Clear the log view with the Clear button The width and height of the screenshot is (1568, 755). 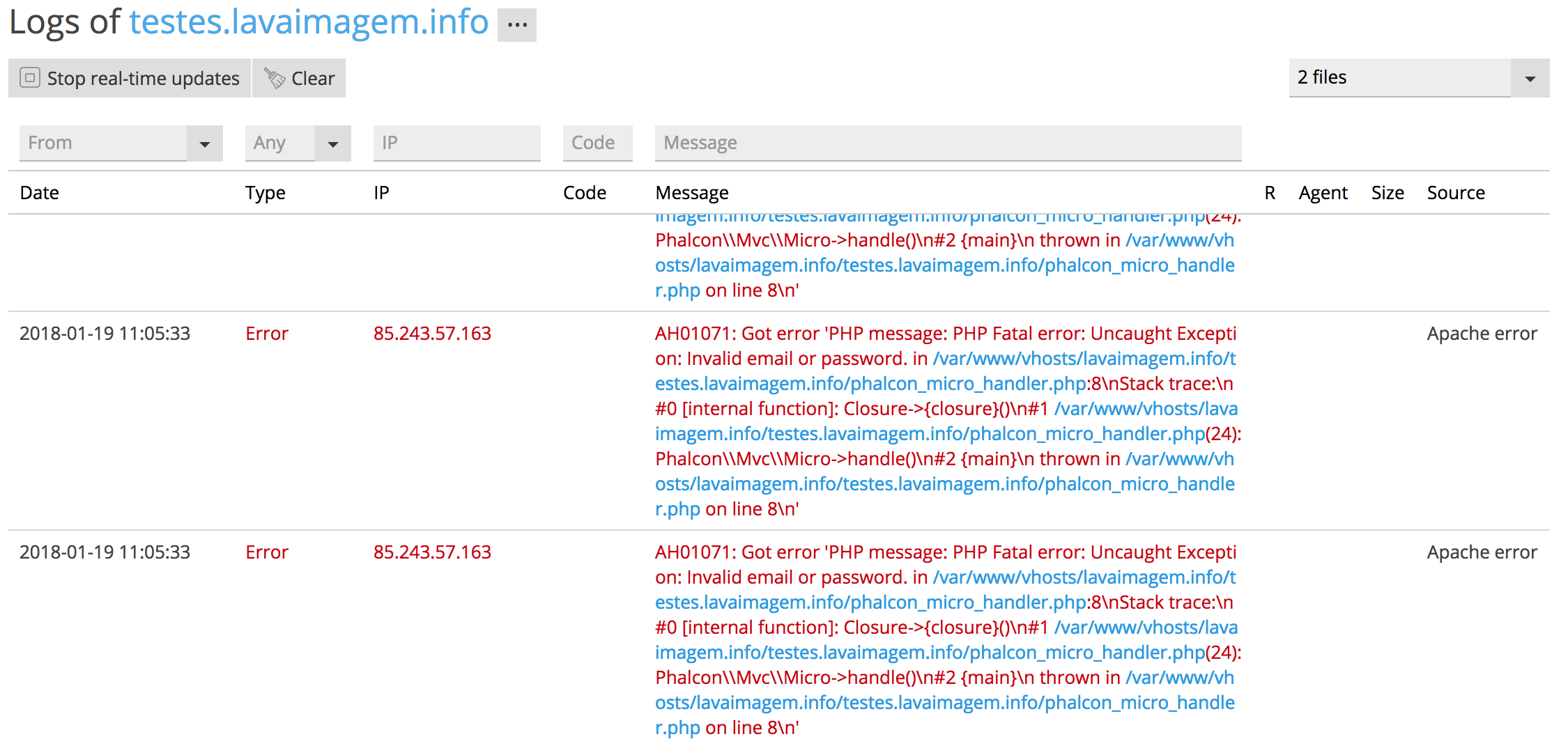[298, 78]
